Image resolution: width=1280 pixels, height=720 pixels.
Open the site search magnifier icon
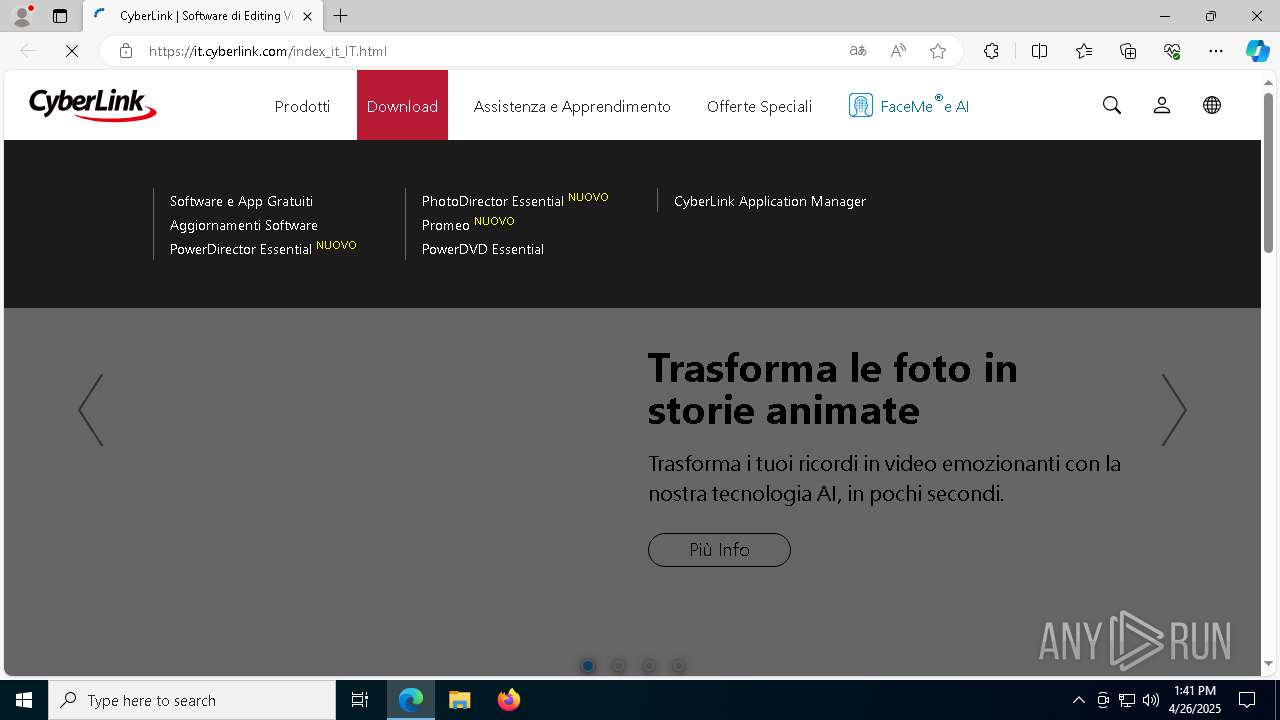pos(1112,105)
